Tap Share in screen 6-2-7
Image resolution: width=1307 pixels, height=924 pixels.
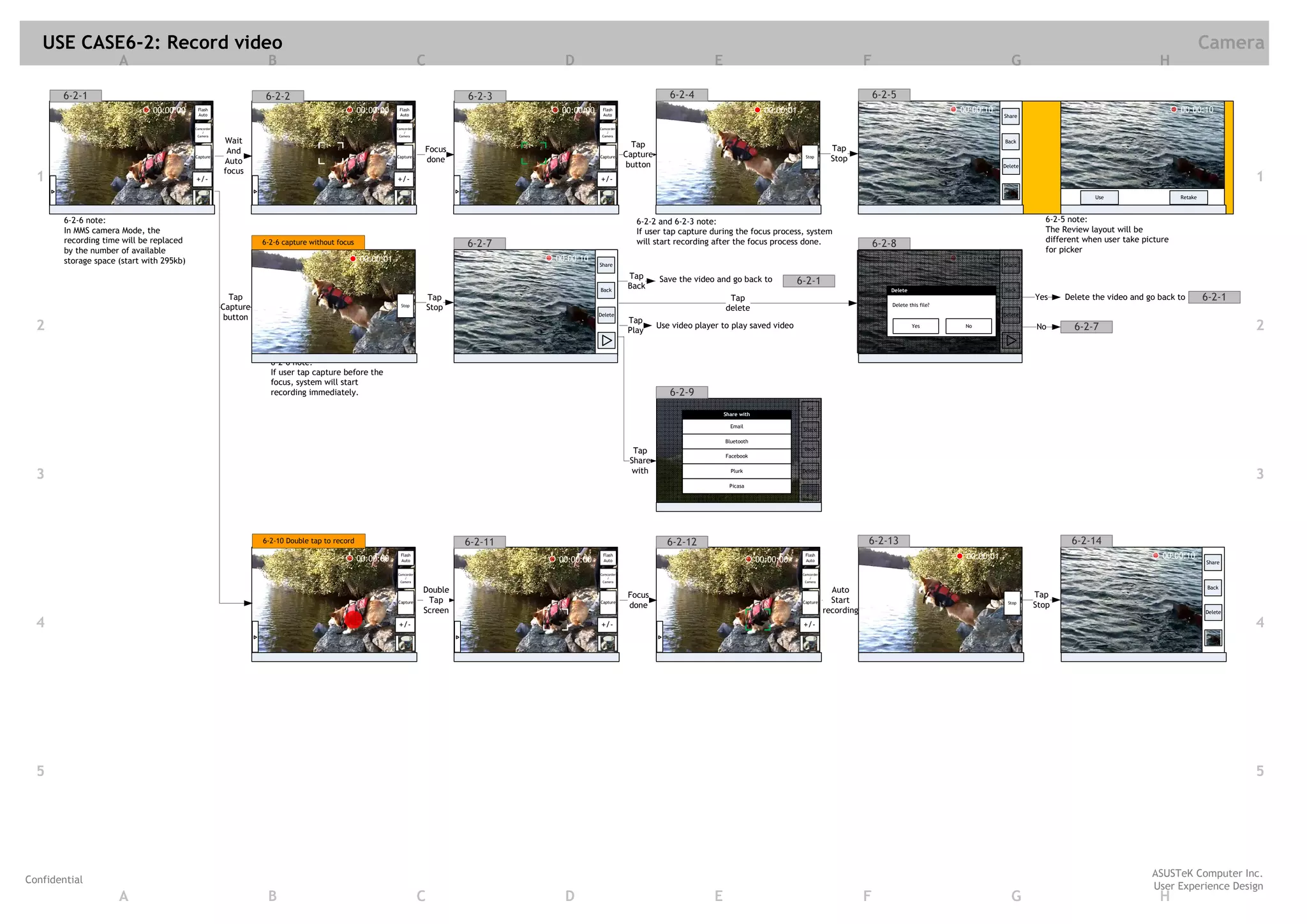[x=606, y=265]
